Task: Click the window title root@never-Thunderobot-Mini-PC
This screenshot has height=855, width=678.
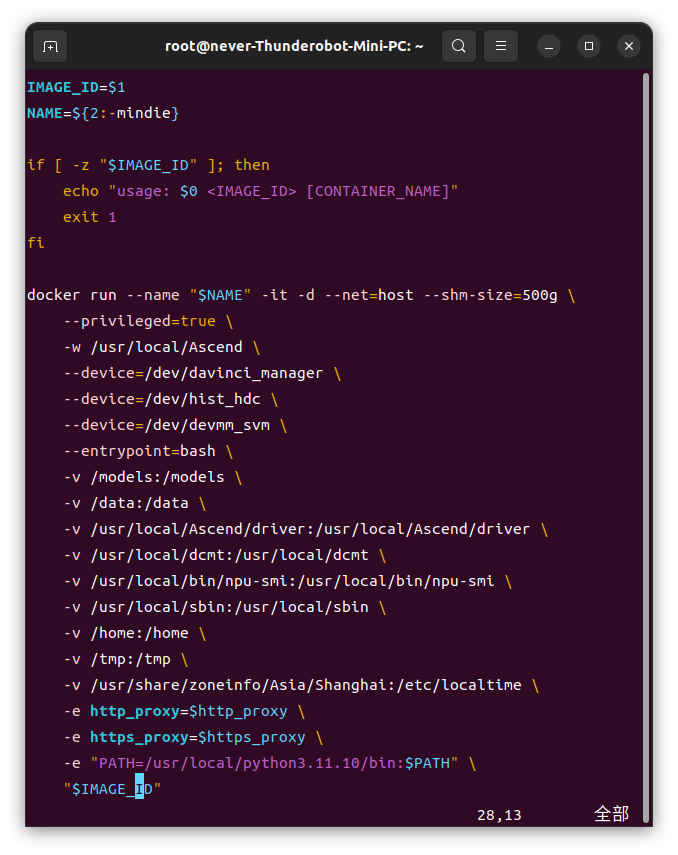Action: click(x=294, y=46)
